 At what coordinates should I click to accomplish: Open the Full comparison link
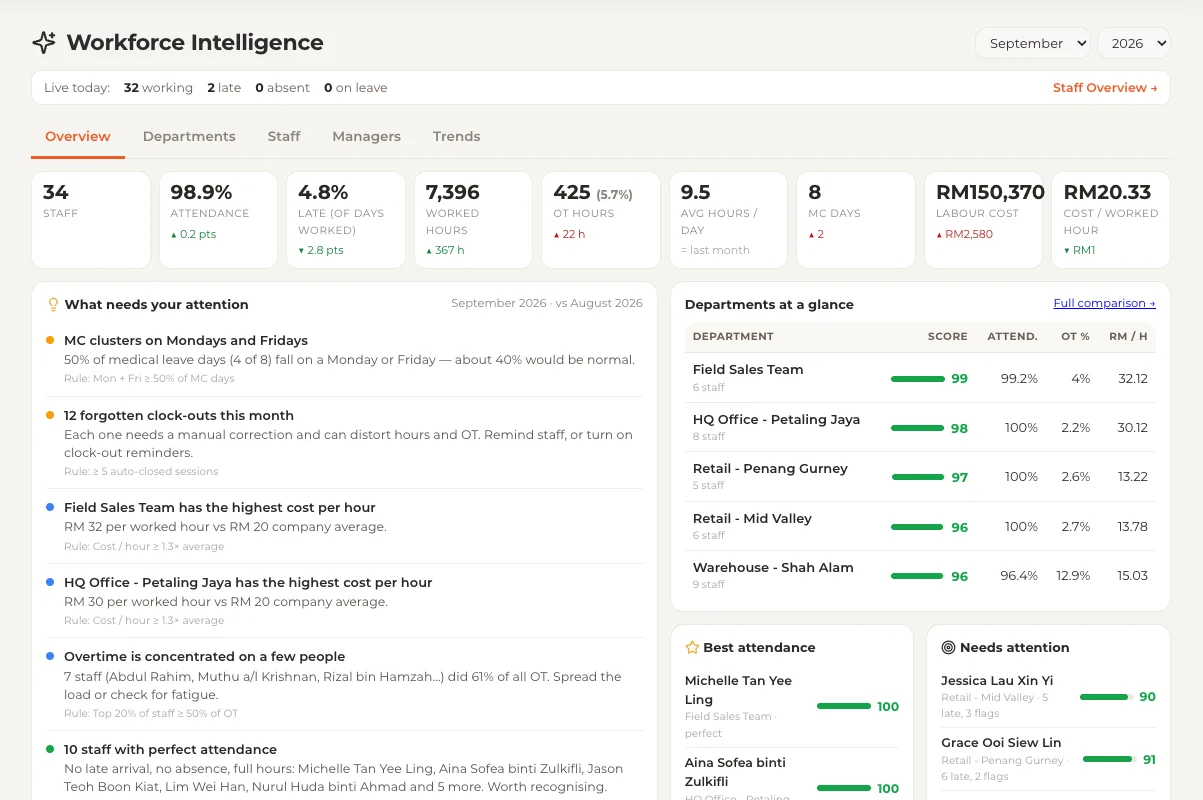(1104, 303)
